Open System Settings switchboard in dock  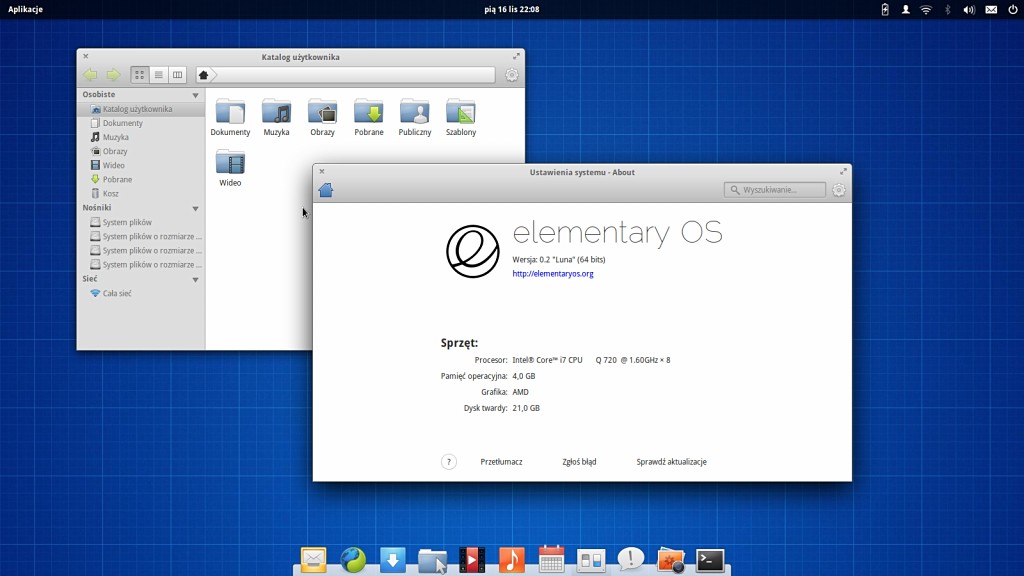coord(591,560)
